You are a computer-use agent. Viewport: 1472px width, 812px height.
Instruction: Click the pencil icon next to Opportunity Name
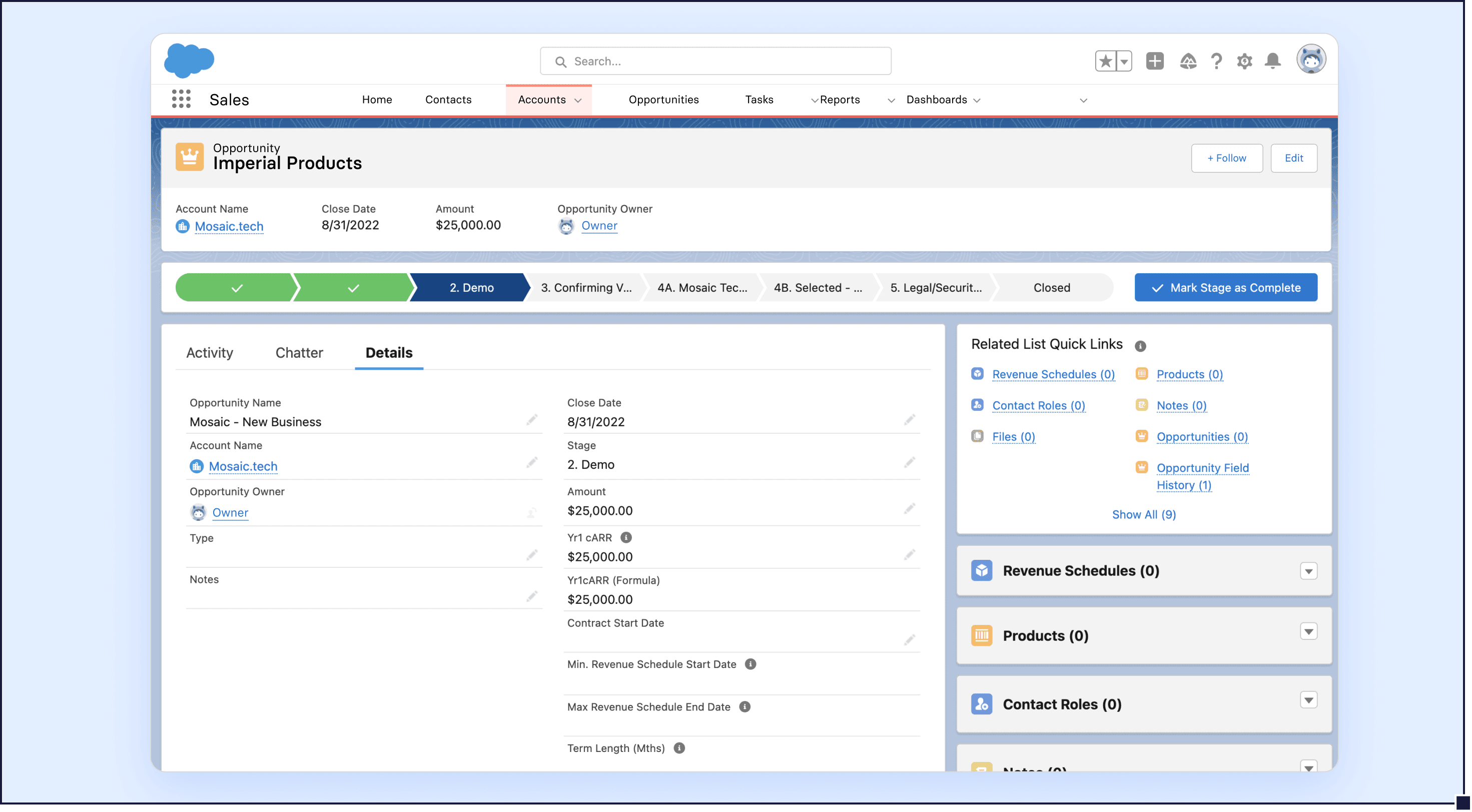point(531,421)
